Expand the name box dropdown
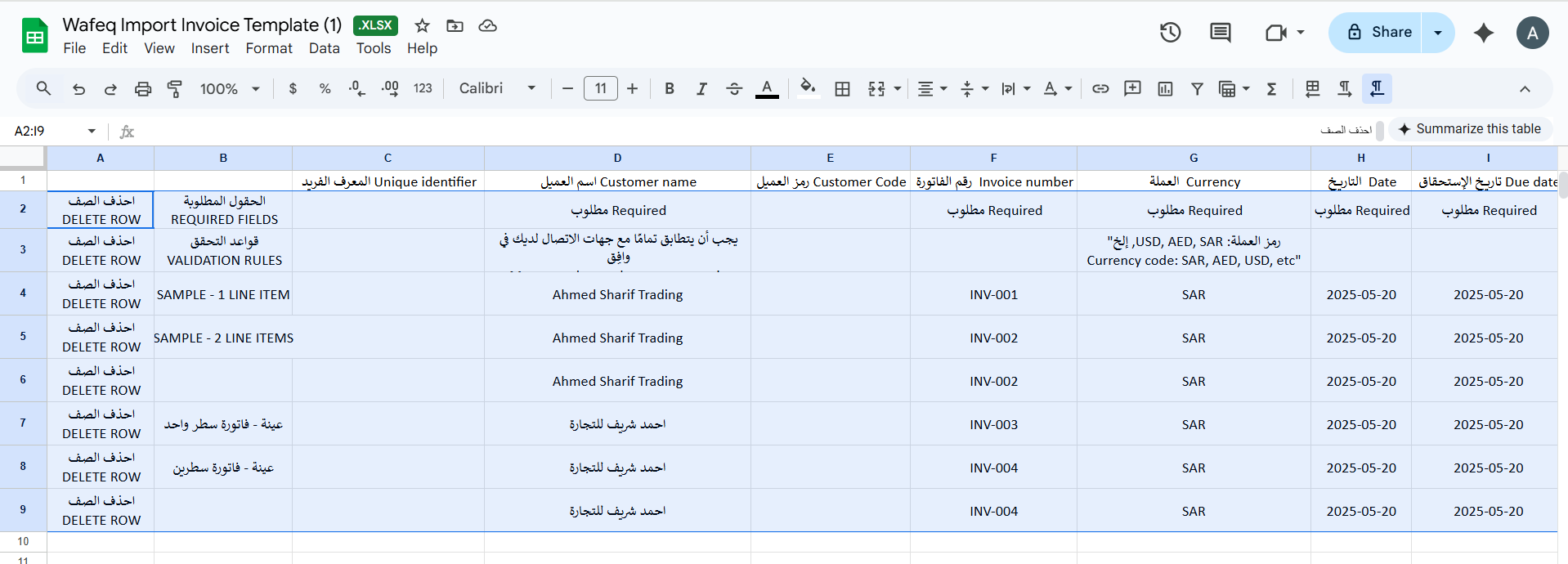 pos(92,131)
